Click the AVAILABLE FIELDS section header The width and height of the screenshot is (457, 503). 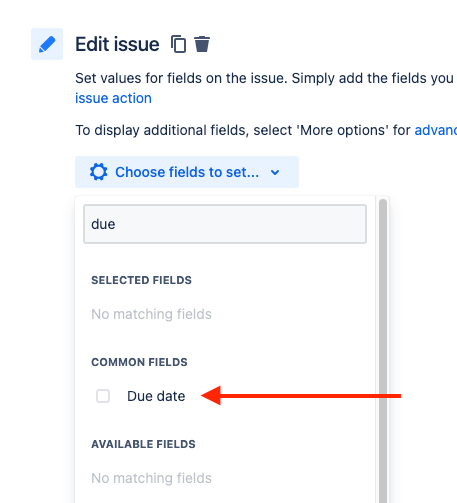143,444
